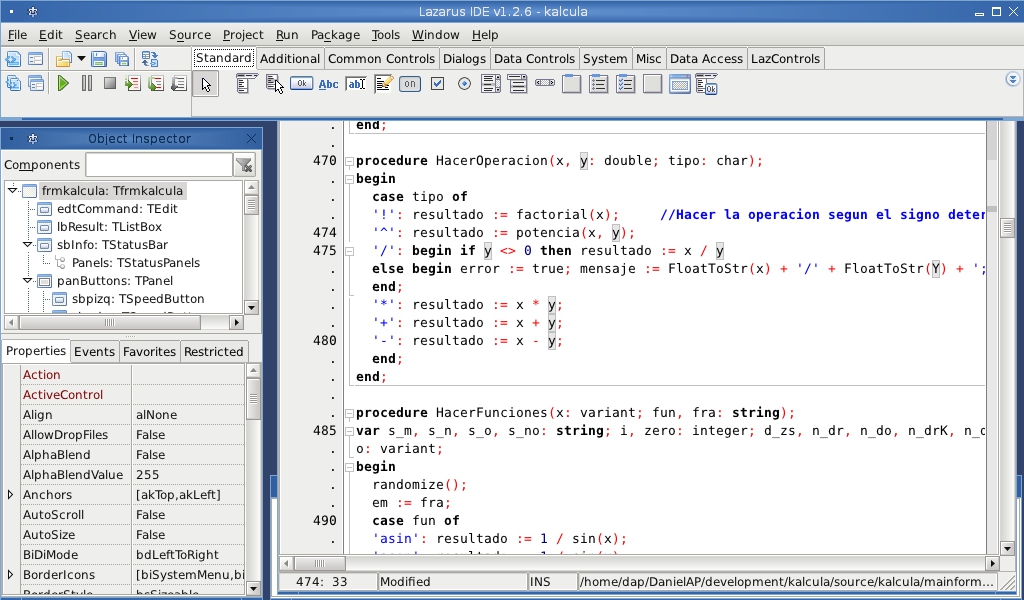Screen dimensions: 1024x600
Task: Toggle between form and unit view icon
Action: (150, 59)
